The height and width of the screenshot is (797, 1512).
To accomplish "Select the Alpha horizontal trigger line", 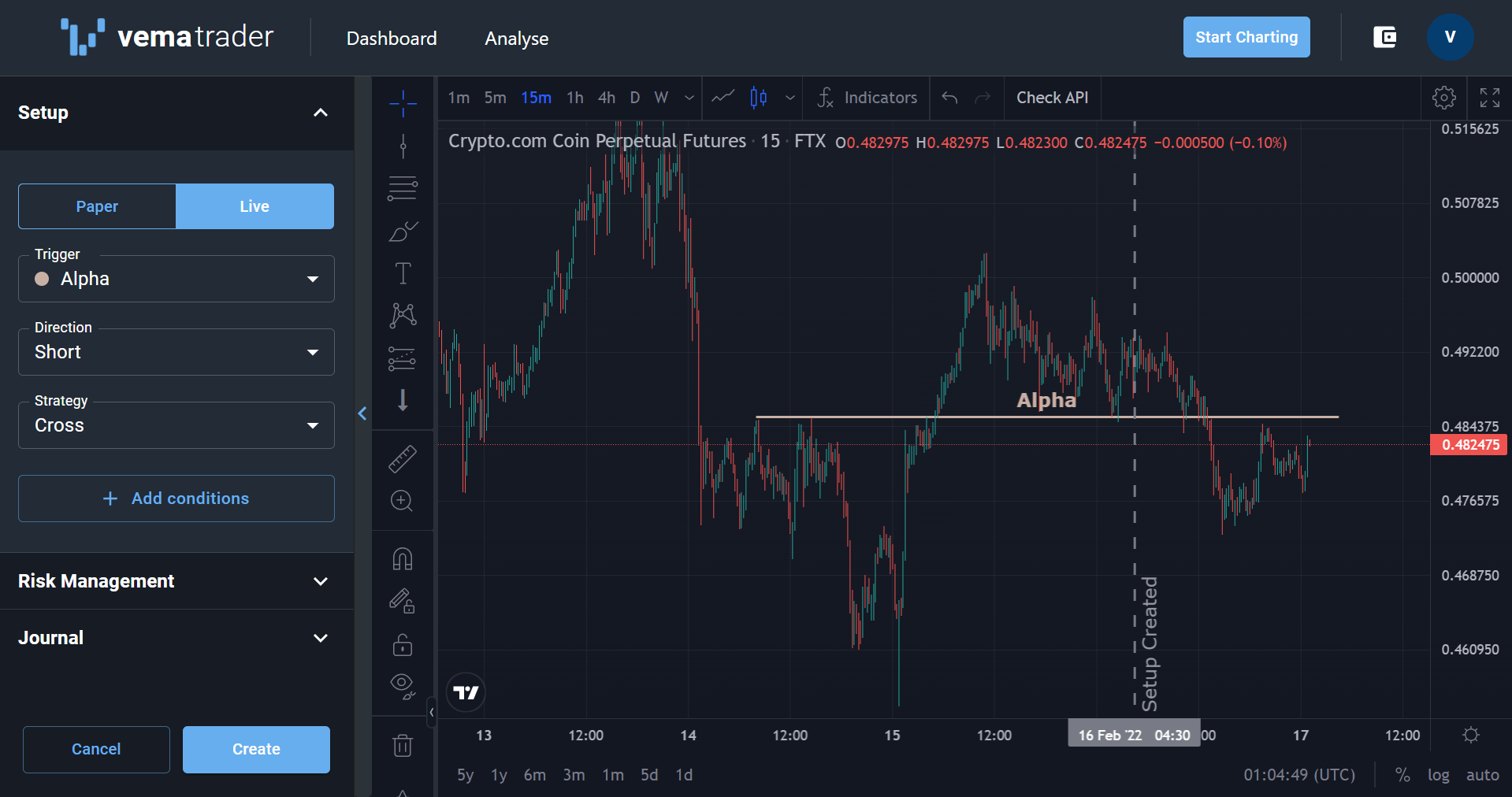I will [1046, 416].
